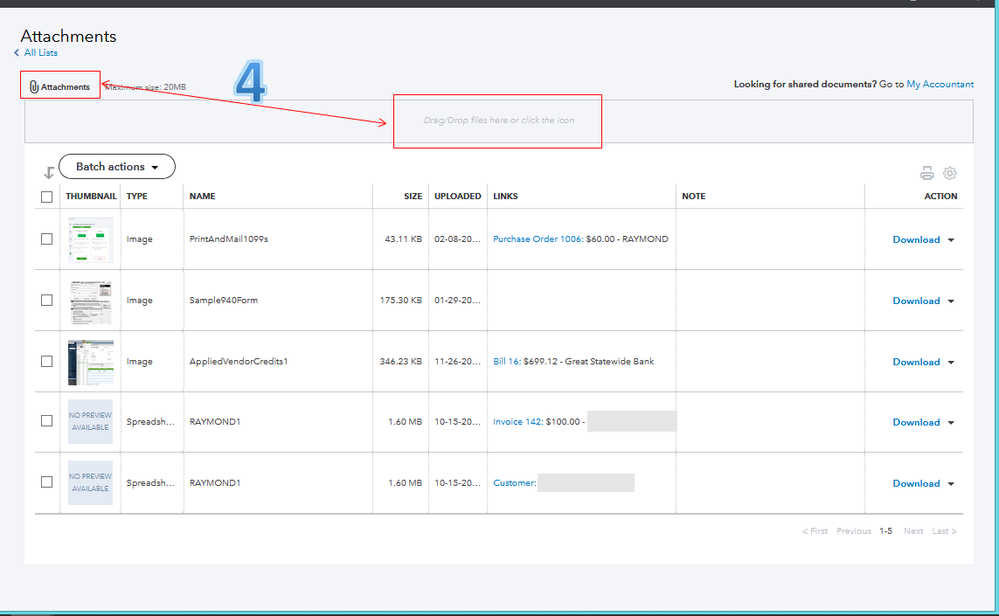
Task: Click the Attachments paperclip icon
Action: pyautogui.click(x=34, y=87)
